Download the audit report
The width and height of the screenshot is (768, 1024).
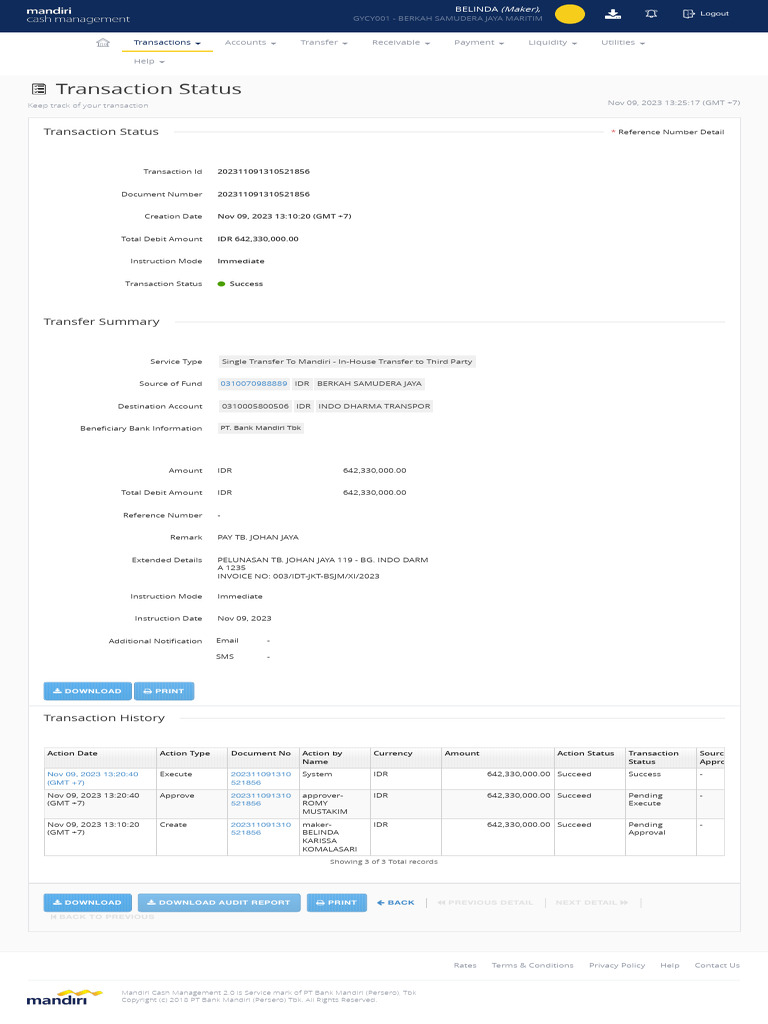pos(219,903)
